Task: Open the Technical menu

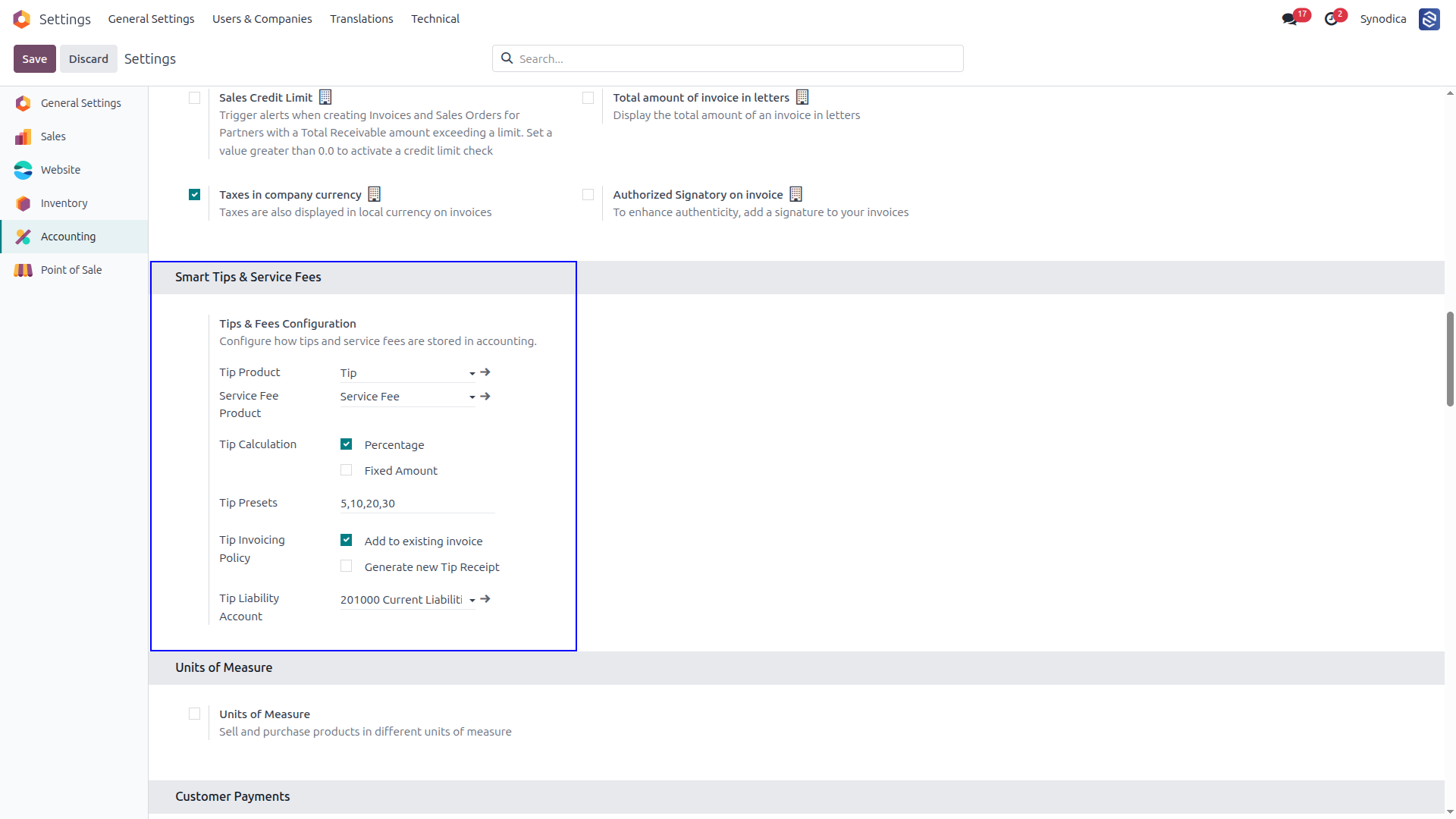Action: pos(435,19)
